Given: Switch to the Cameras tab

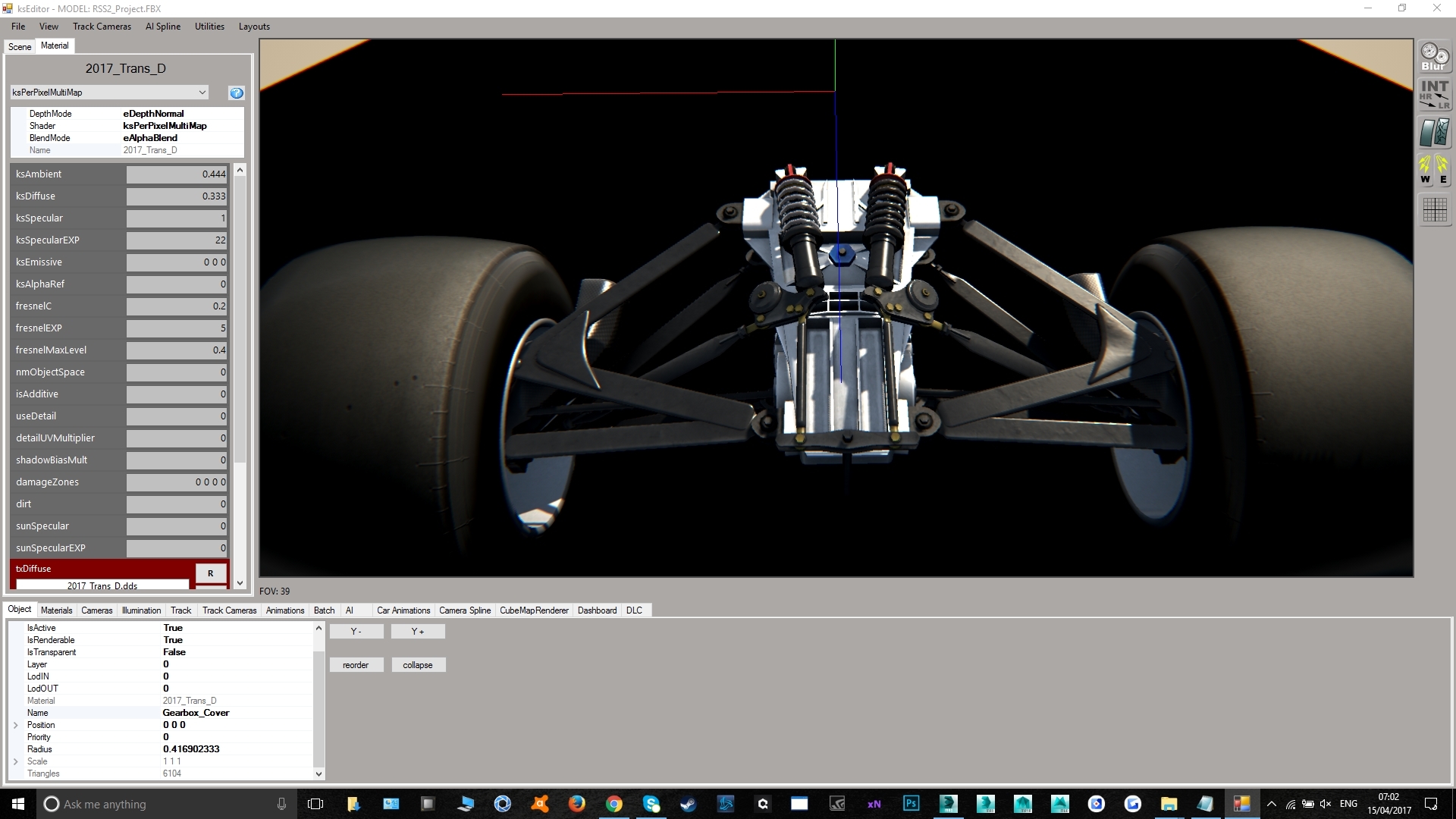Looking at the screenshot, I should click(x=96, y=610).
